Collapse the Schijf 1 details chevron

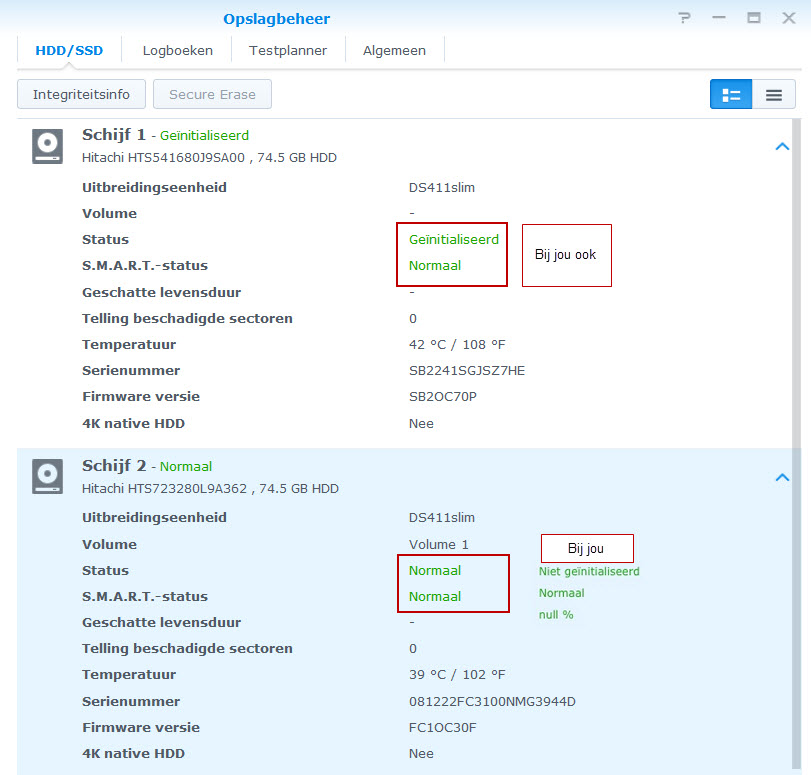782,147
